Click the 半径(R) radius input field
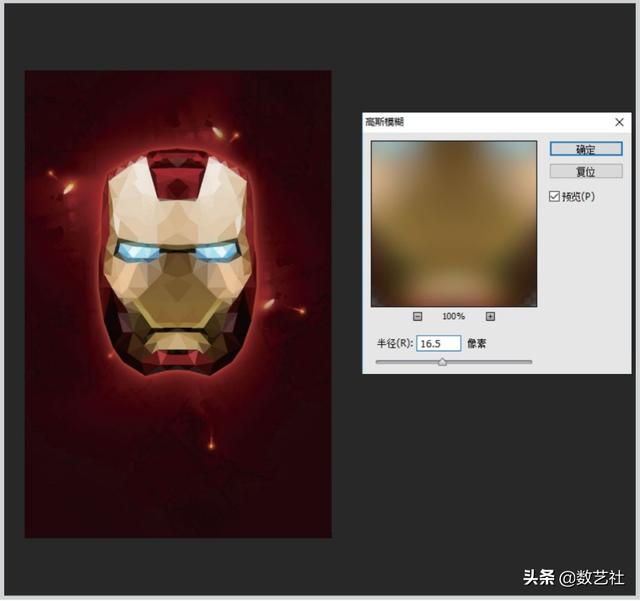Image resolution: width=640 pixels, height=601 pixels. point(438,343)
